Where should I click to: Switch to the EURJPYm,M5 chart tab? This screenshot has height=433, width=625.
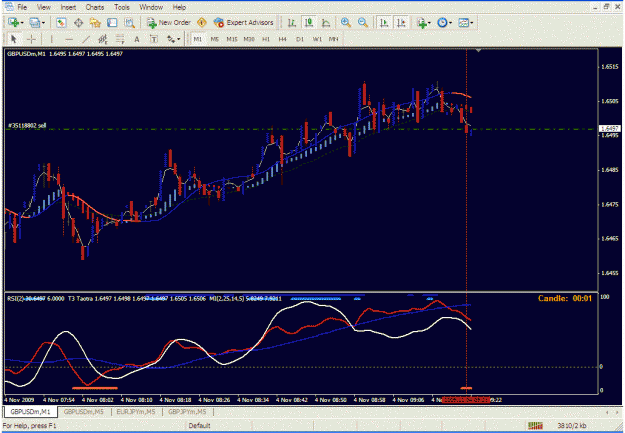click(136, 411)
